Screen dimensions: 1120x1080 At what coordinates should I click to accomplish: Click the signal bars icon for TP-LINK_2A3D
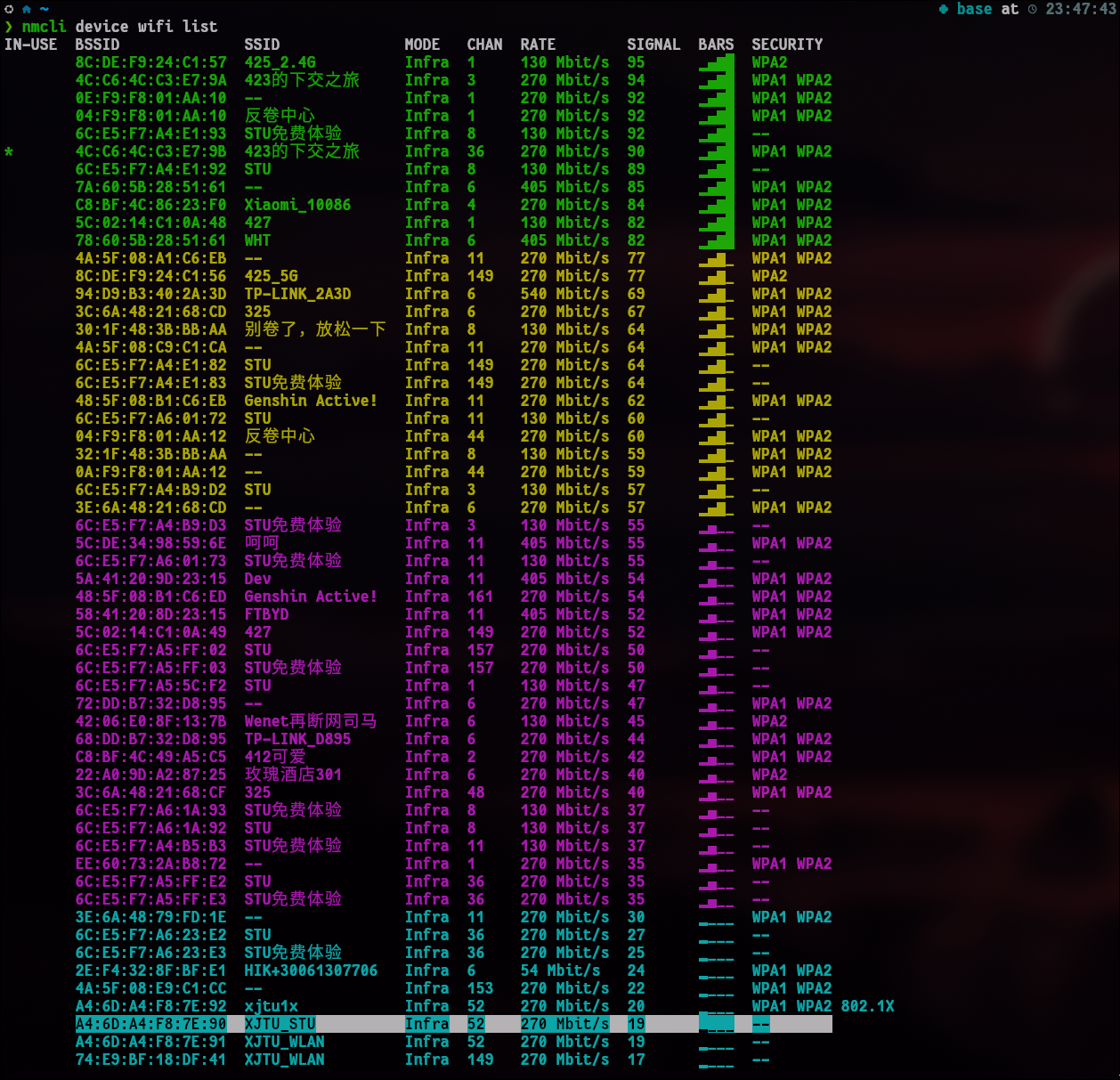tap(716, 294)
